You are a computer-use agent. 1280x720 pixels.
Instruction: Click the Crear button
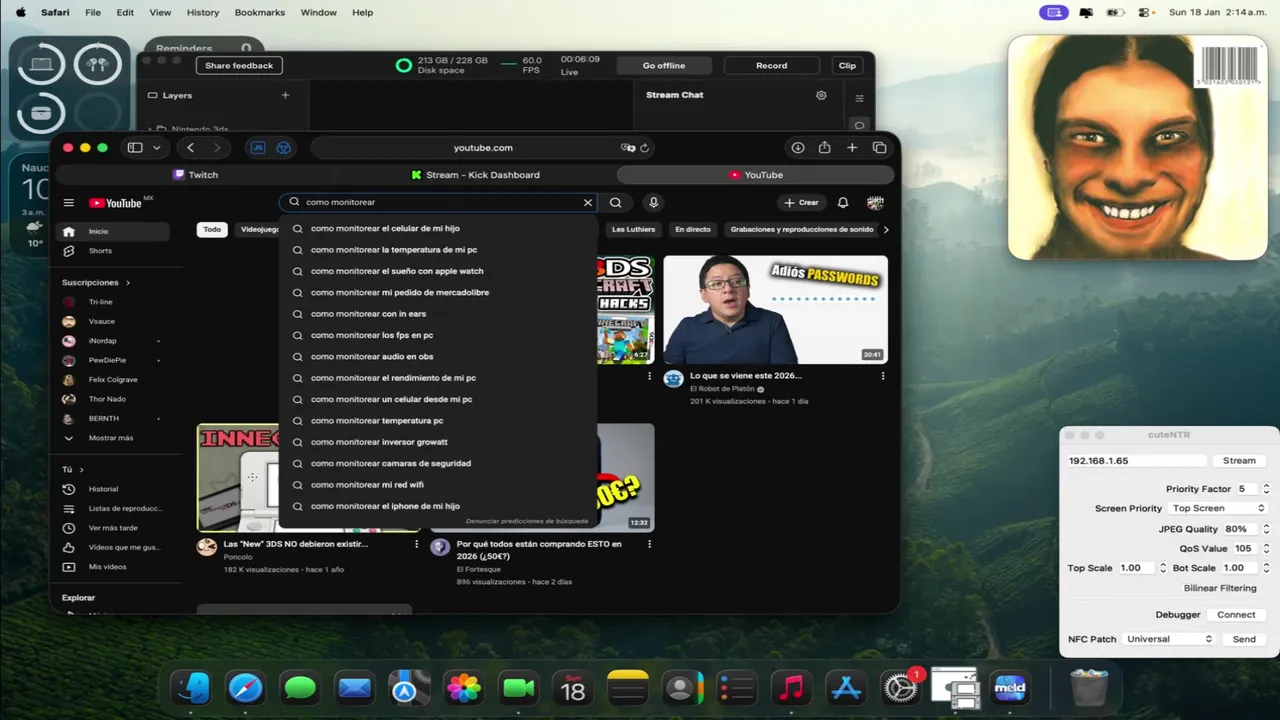tap(801, 202)
